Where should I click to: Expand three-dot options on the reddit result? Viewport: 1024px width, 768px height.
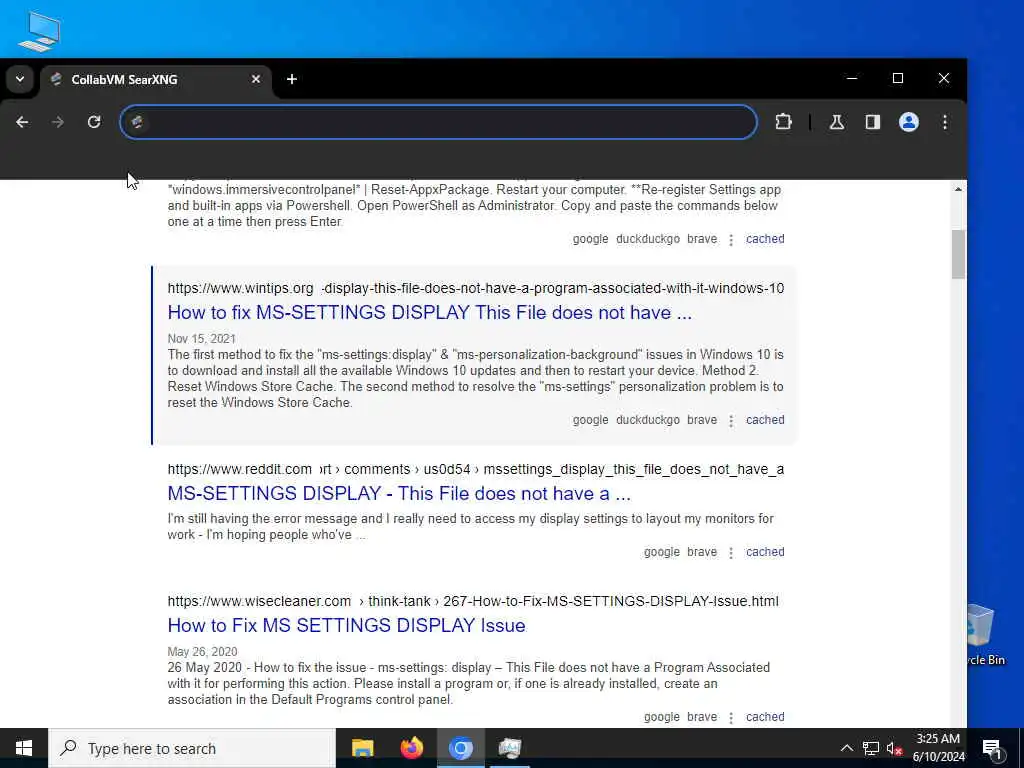tap(731, 552)
